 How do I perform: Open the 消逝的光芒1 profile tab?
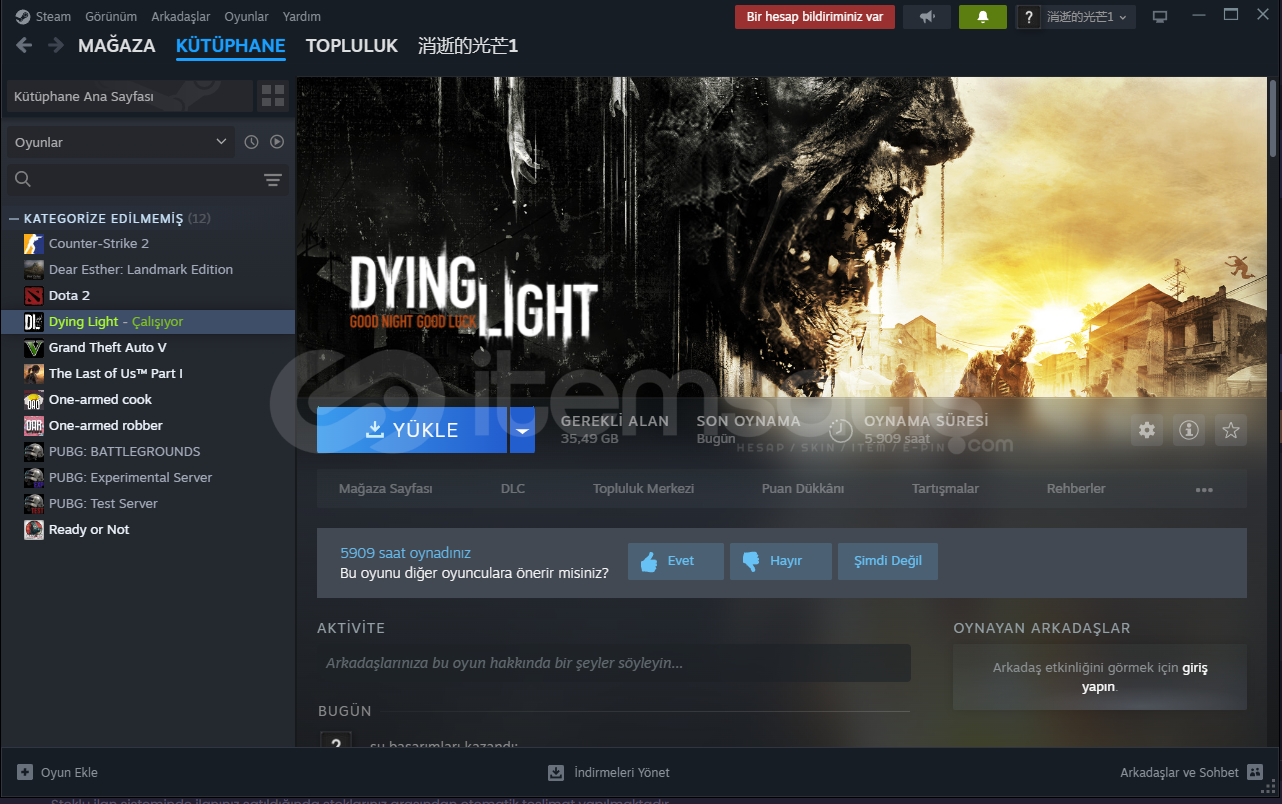click(468, 46)
